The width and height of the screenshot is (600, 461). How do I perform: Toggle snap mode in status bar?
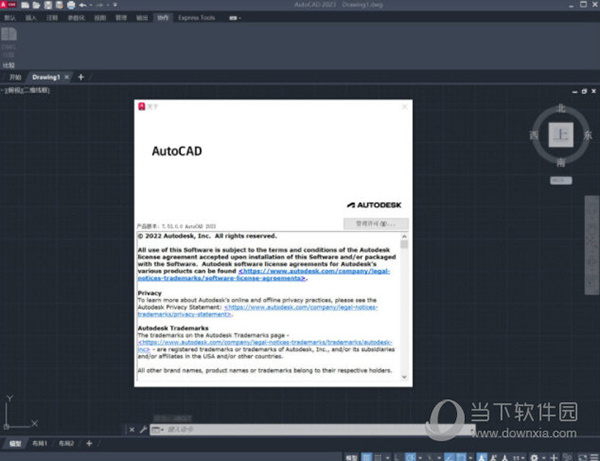tap(378, 457)
